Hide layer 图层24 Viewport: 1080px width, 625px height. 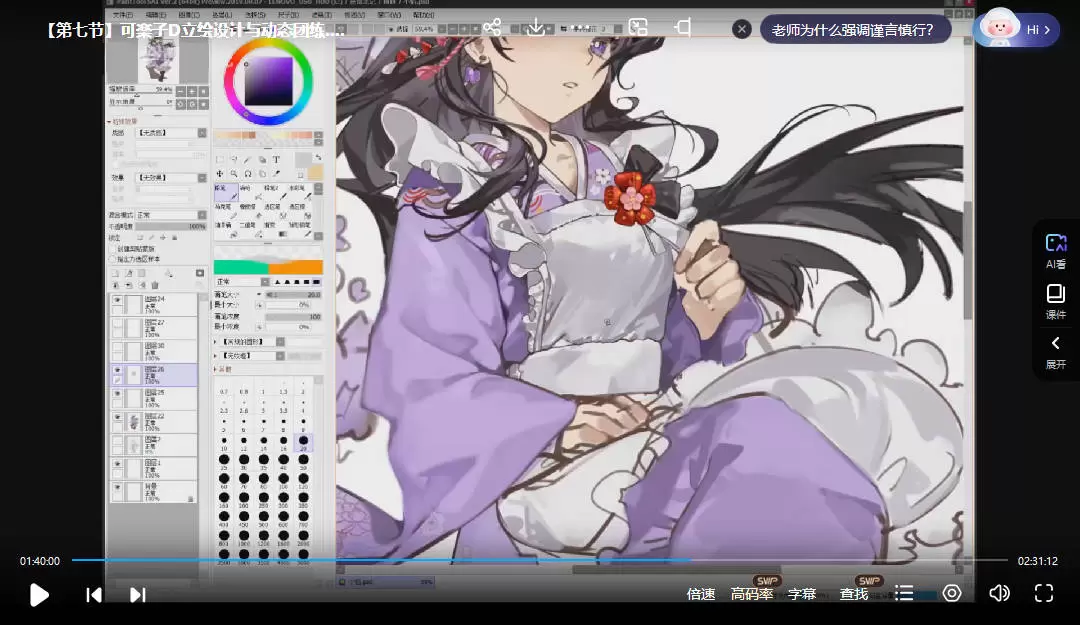click(x=118, y=300)
